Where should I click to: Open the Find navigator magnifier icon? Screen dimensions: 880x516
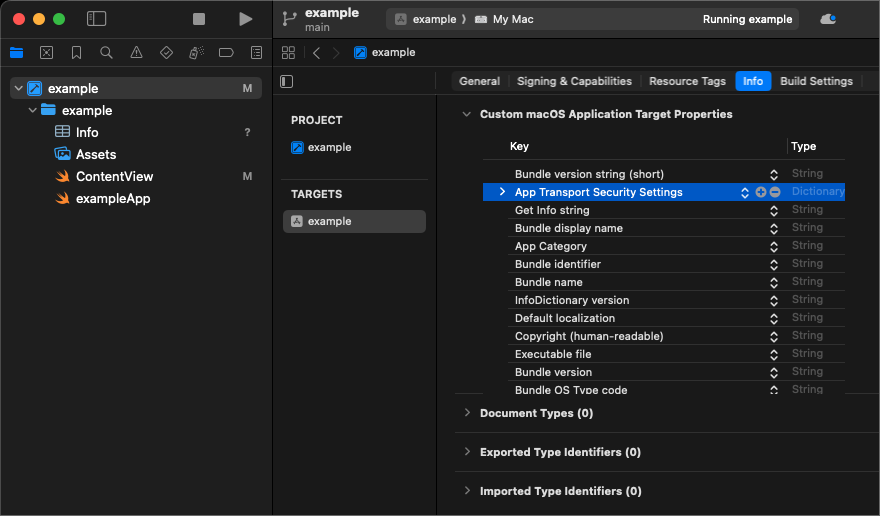tap(106, 52)
